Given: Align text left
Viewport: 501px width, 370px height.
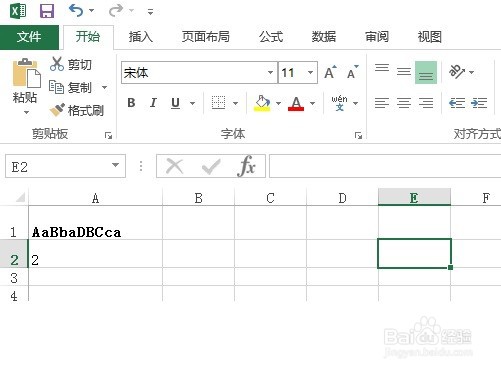Looking at the screenshot, I should 382,103.
